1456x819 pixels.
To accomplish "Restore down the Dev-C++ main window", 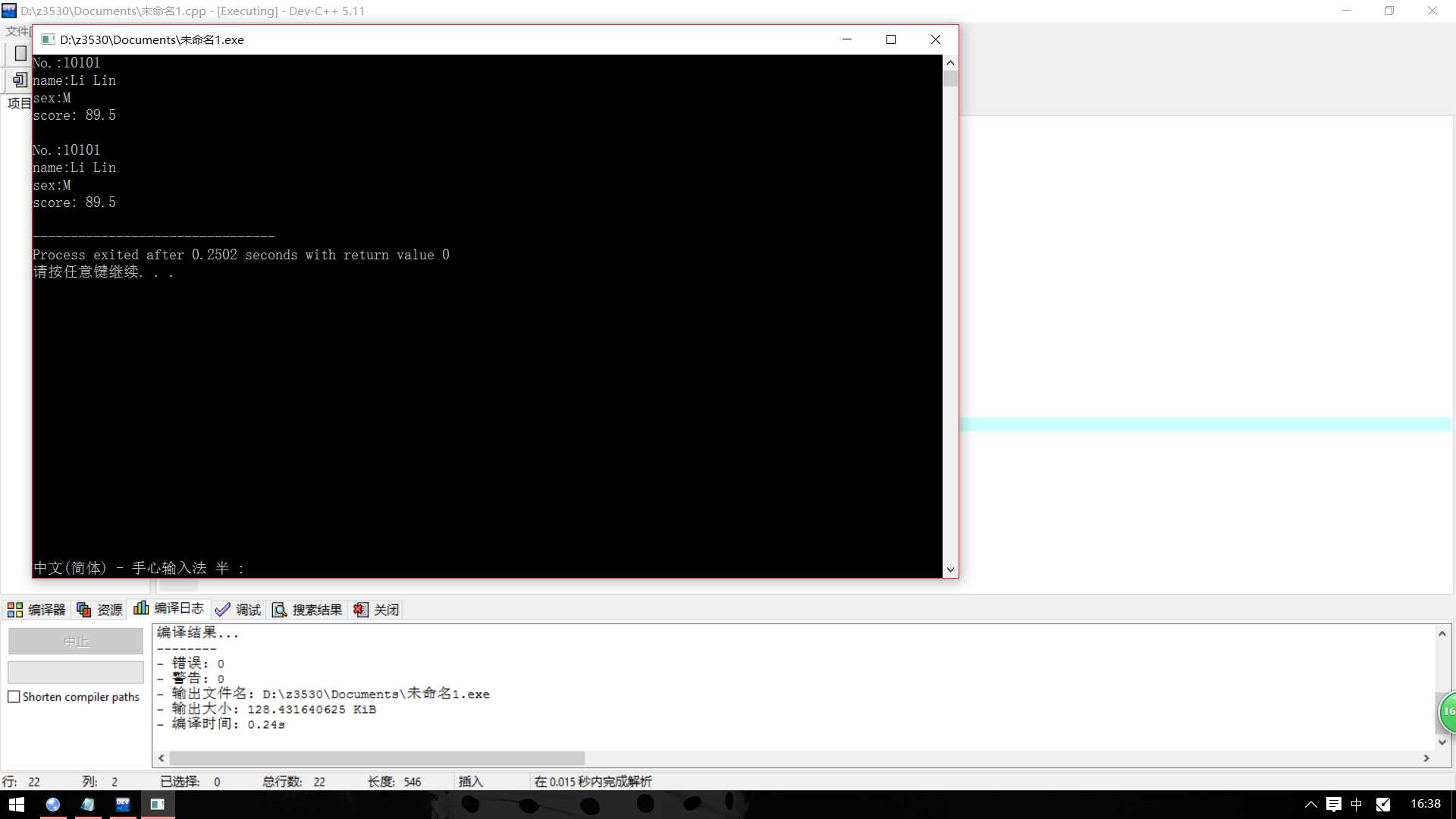I will click(1389, 11).
